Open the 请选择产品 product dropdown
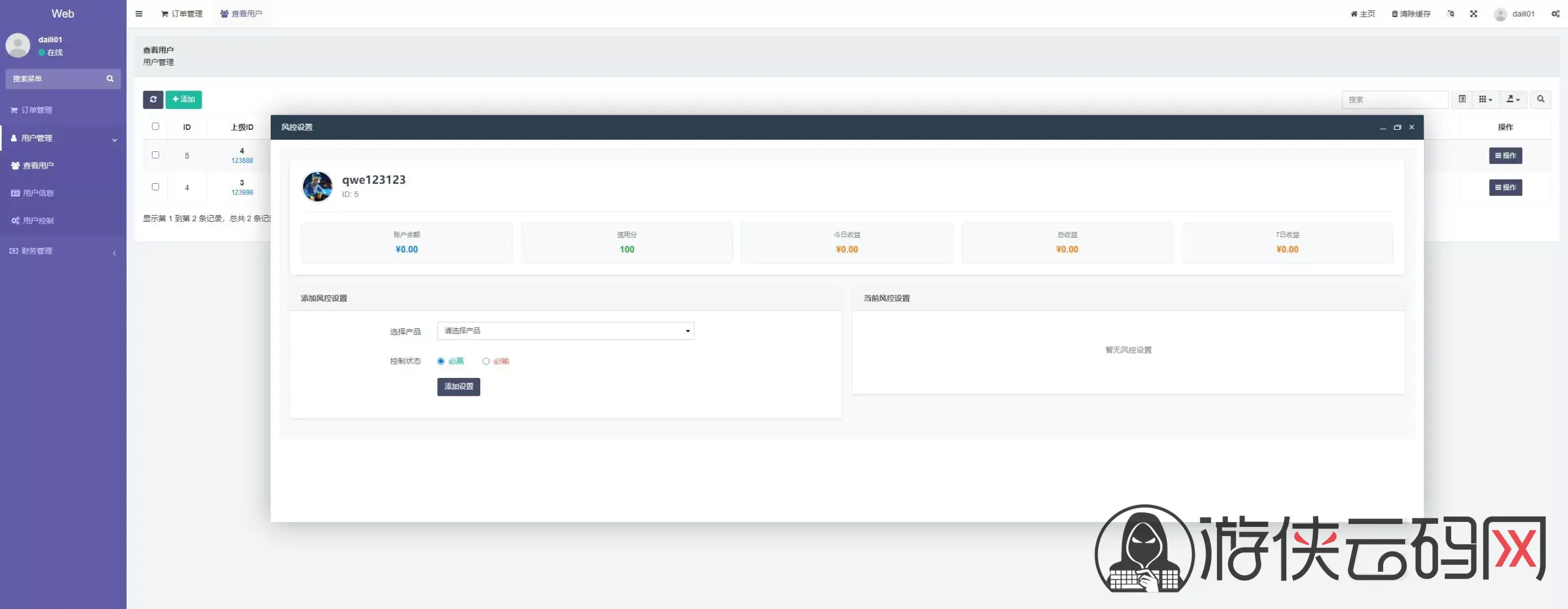1568x609 pixels. click(x=565, y=331)
